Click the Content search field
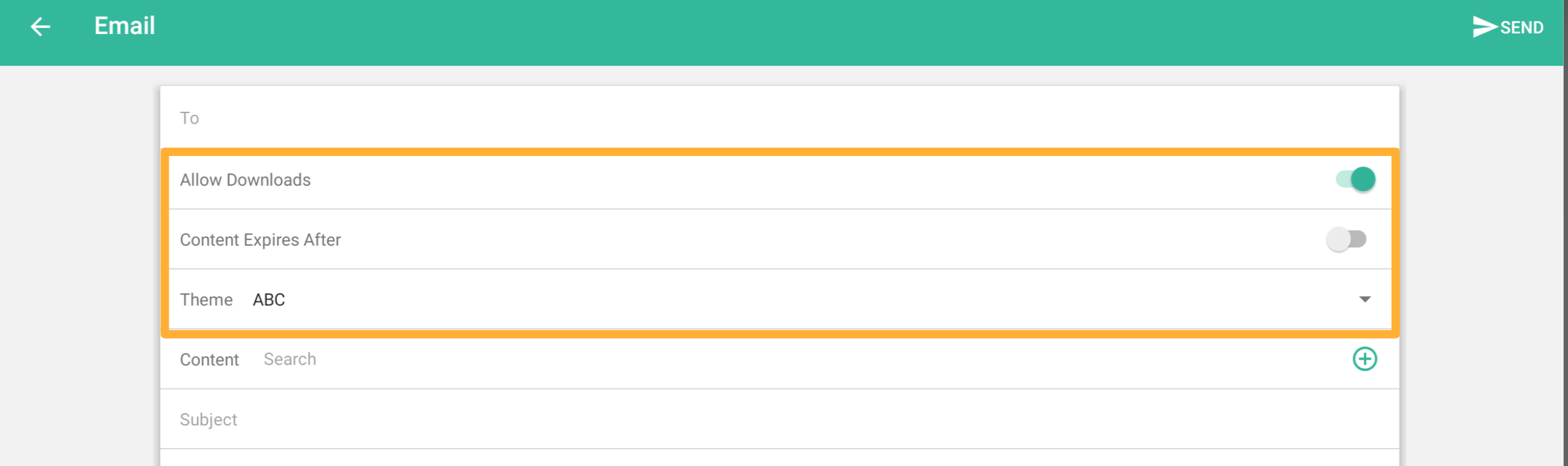1568x466 pixels. pyautogui.click(x=289, y=359)
